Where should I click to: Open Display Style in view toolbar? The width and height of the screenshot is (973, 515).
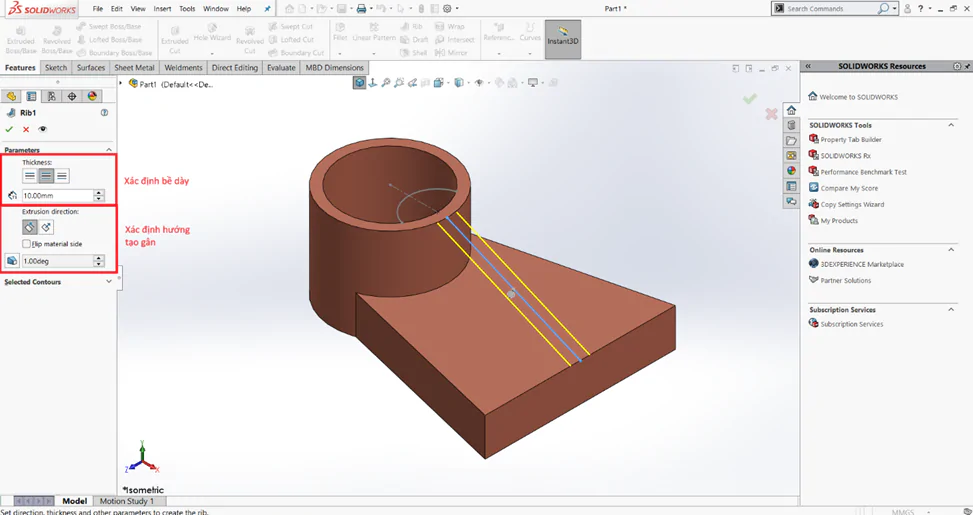[459, 83]
